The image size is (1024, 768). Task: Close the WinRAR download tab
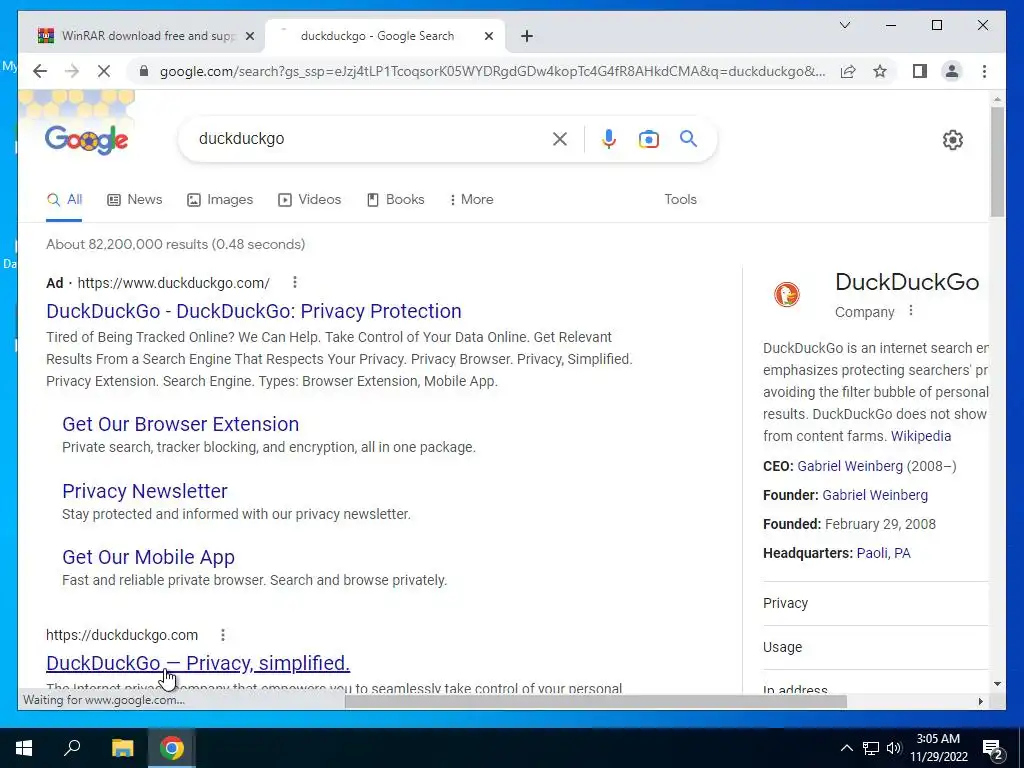coord(249,36)
